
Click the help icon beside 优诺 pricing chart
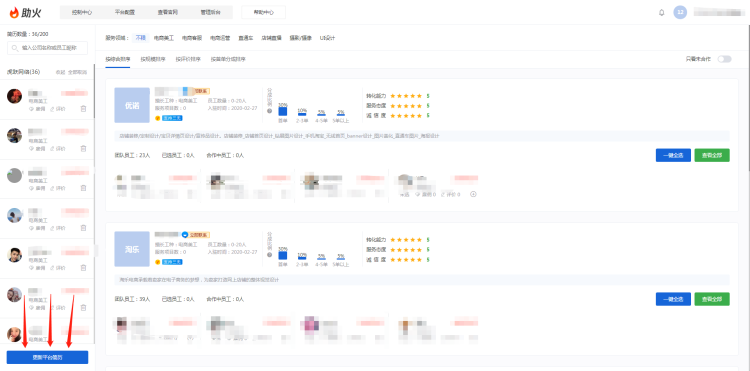(x=269, y=110)
